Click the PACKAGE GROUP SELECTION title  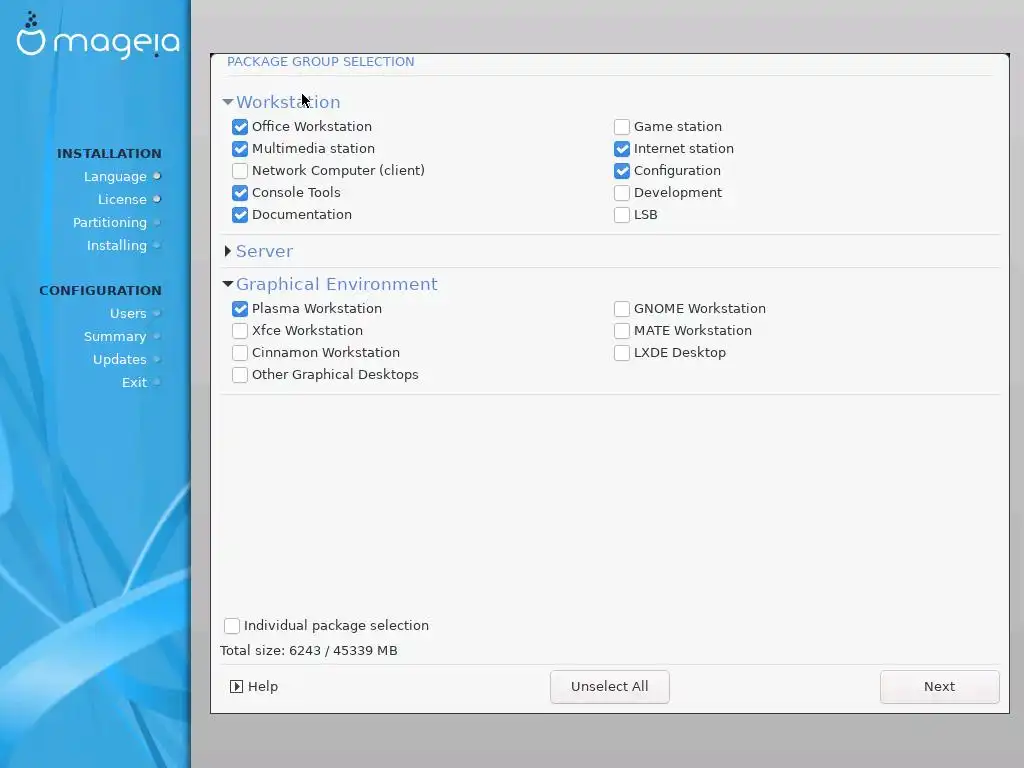pos(321,61)
